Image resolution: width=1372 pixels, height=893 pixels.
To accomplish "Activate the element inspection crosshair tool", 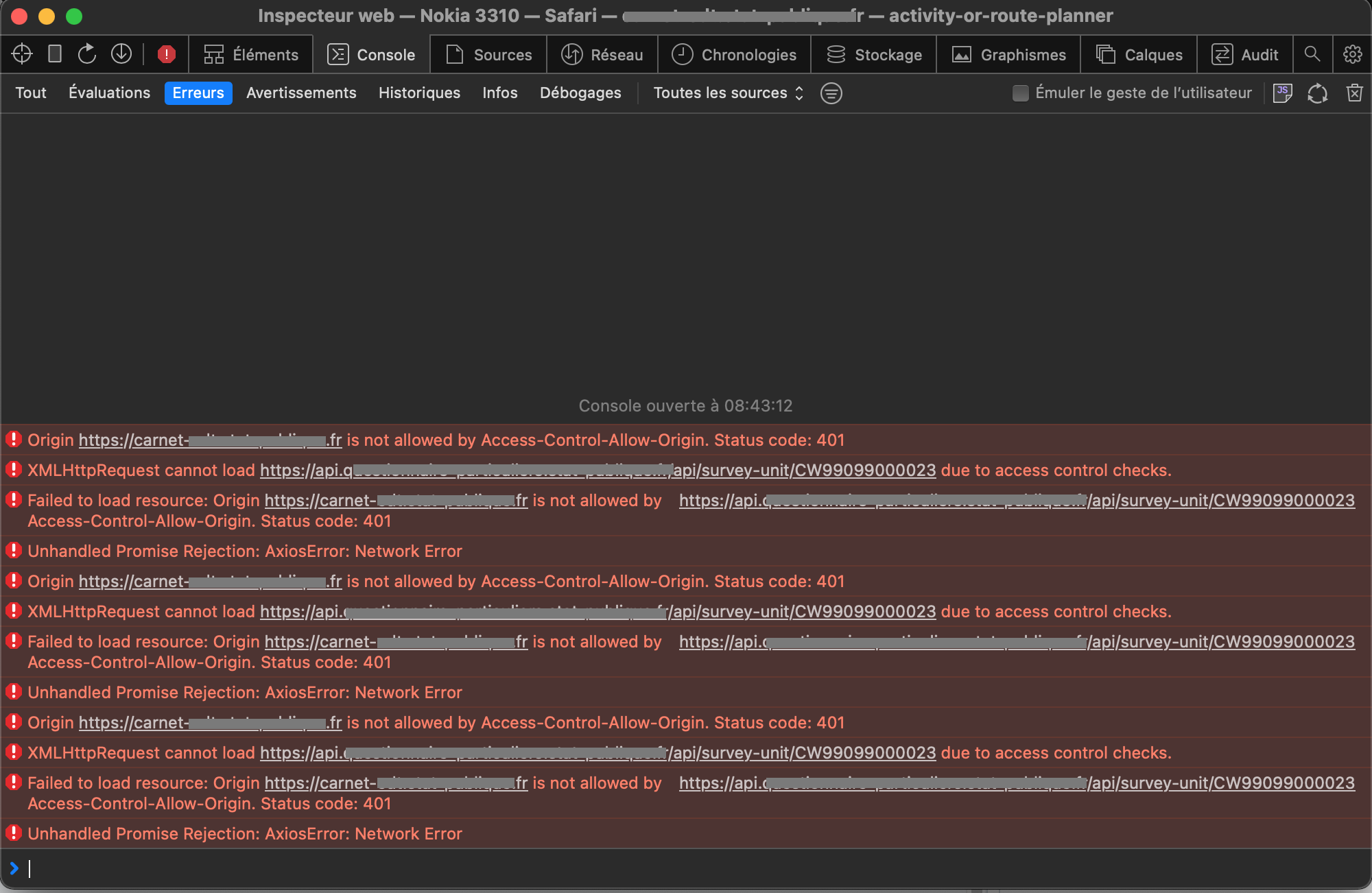I will click(x=21, y=54).
